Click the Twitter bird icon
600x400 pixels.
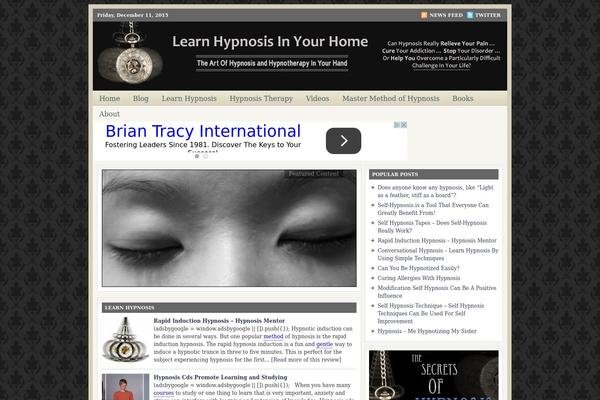470,15
